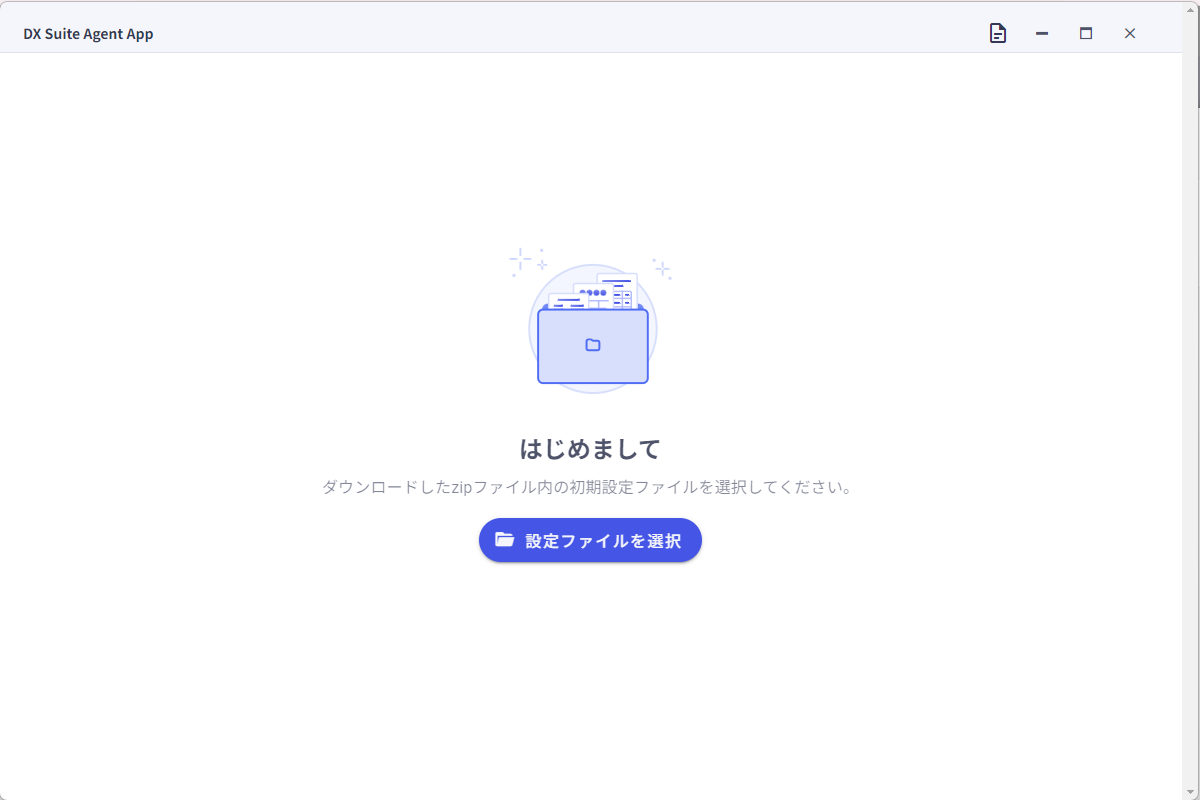Click the open-folder icon inside the blue button
This screenshot has width=1200, height=800.
pos(505,540)
